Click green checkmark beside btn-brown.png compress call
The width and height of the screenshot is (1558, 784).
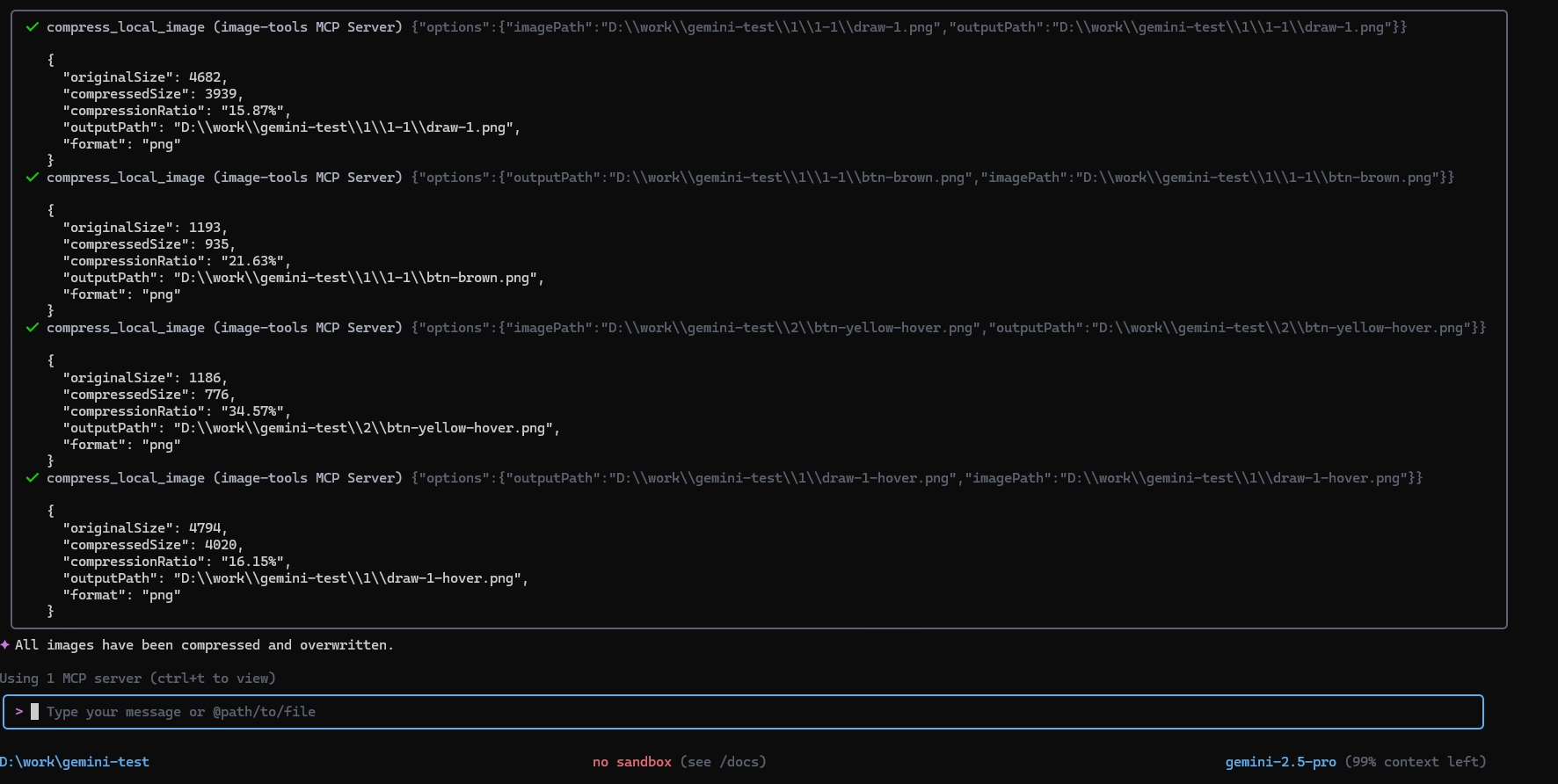(33, 178)
